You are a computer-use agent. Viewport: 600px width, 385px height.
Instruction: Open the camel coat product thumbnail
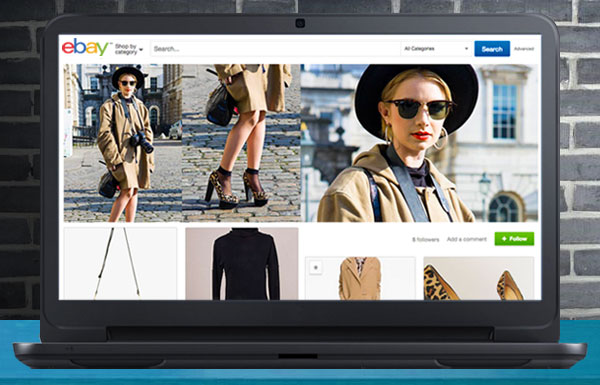point(360,278)
